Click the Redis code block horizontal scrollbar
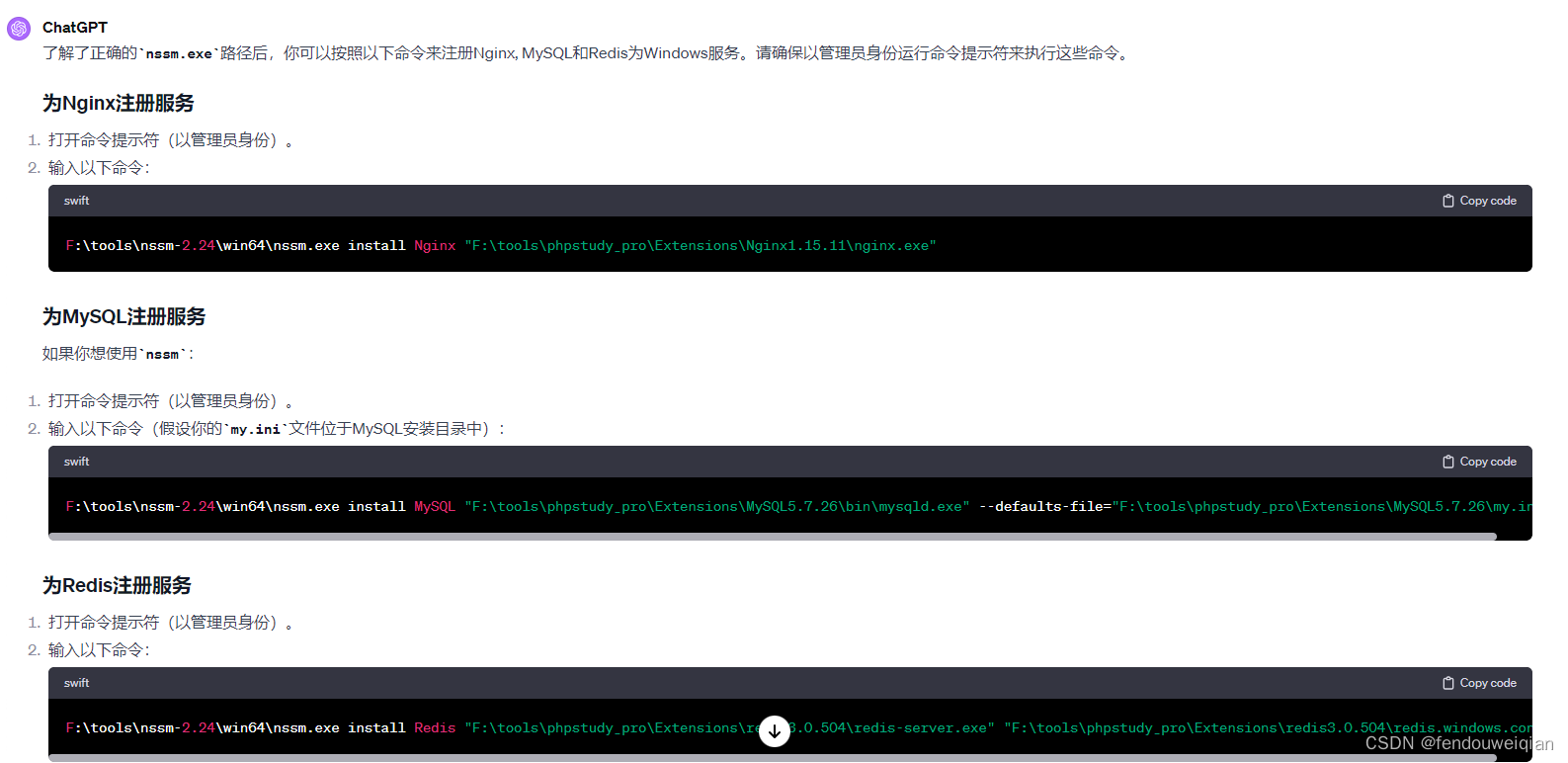Viewport: 1568px width, 763px height. click(x=773, y=758)
